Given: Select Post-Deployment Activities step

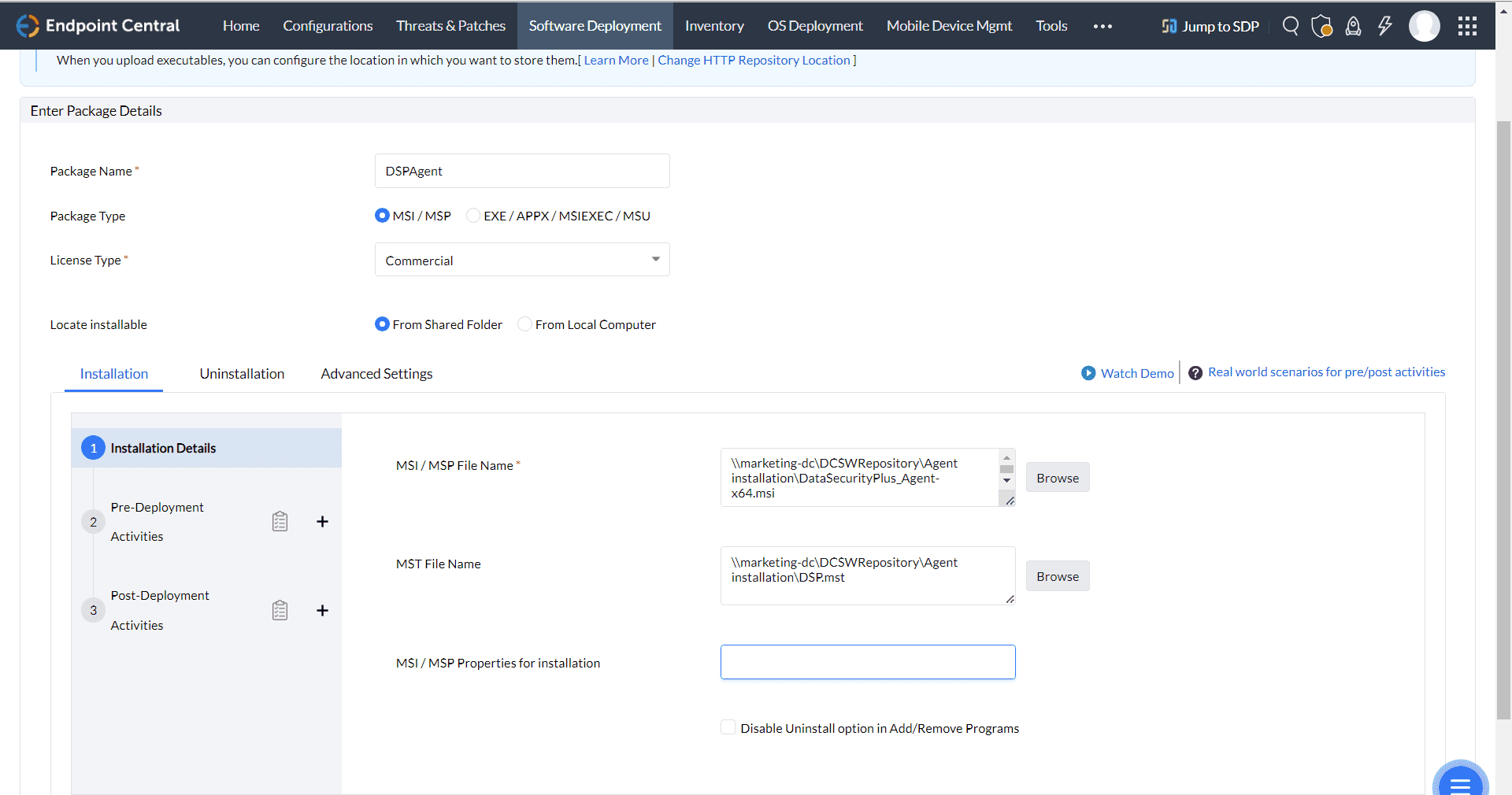Looking at the screenshot, I should (160, 610).
